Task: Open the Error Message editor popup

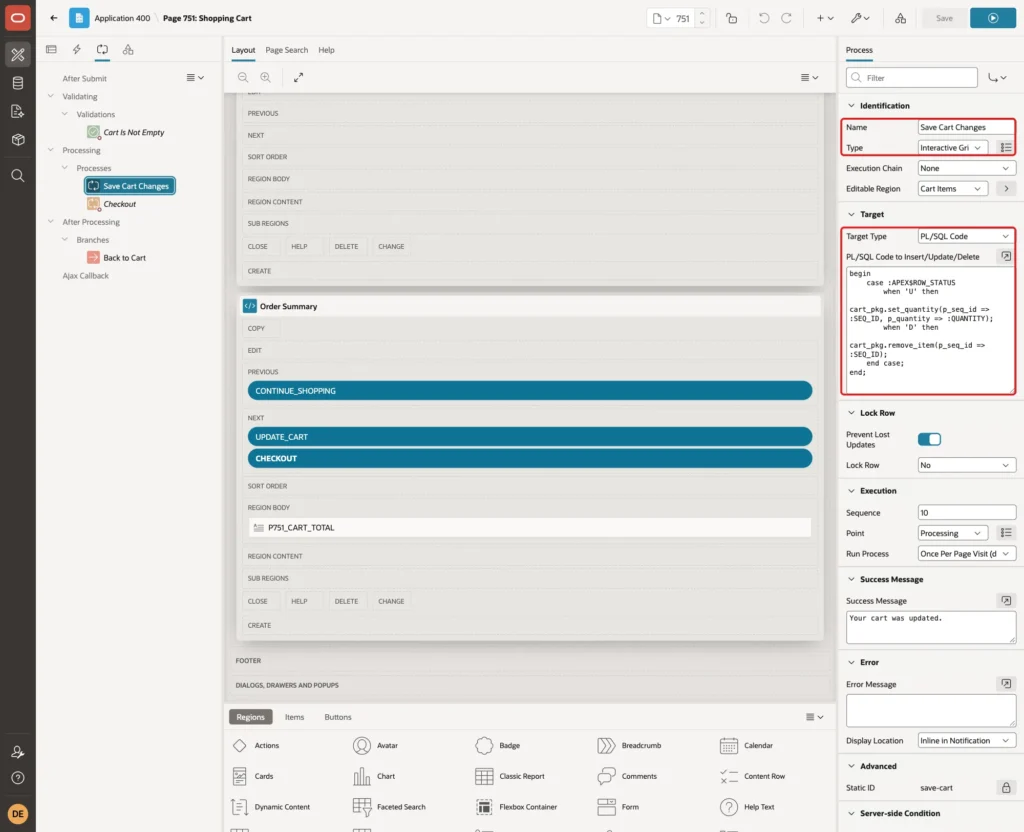Action: (x=1006, y=684)
